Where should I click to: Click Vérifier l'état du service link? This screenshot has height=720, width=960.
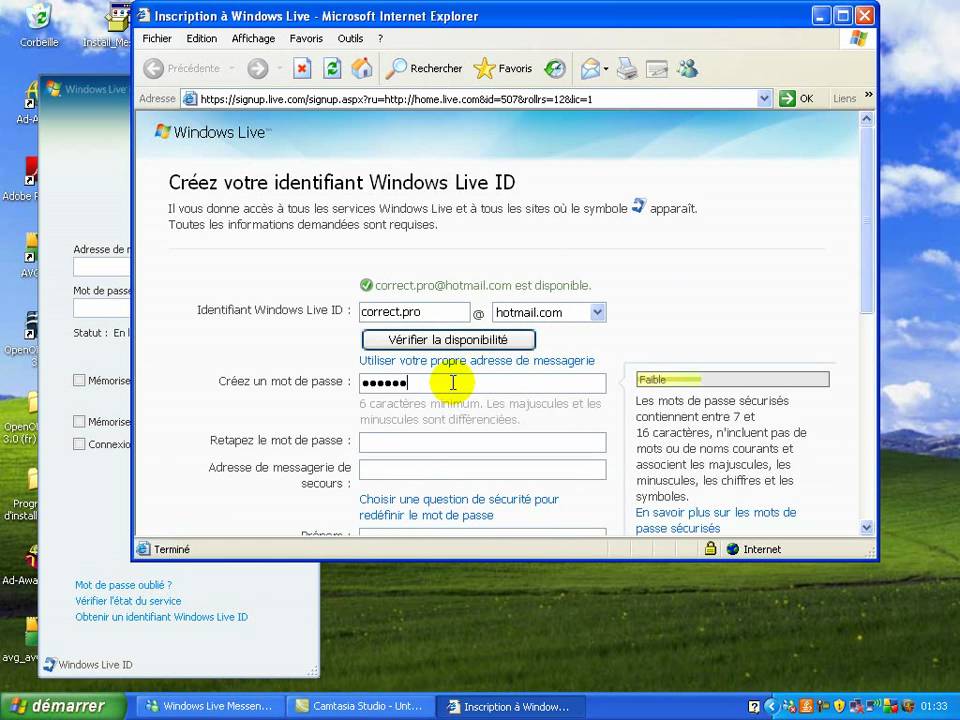point(128,601)
